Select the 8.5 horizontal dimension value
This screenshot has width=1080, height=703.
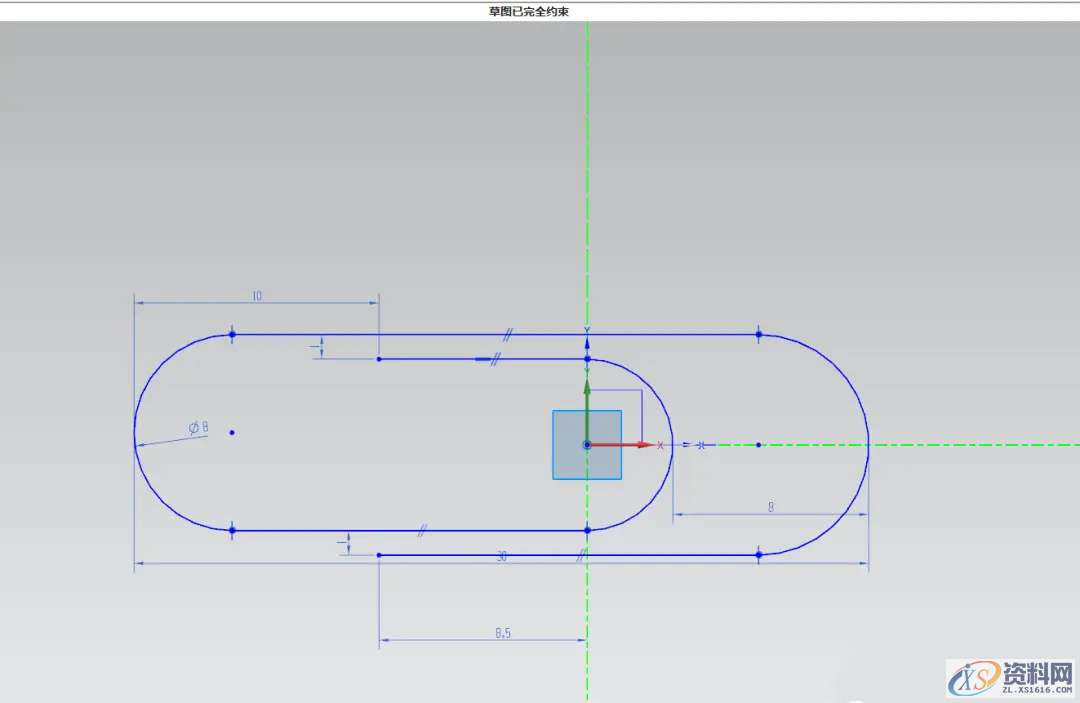click(x=504, y=633)
